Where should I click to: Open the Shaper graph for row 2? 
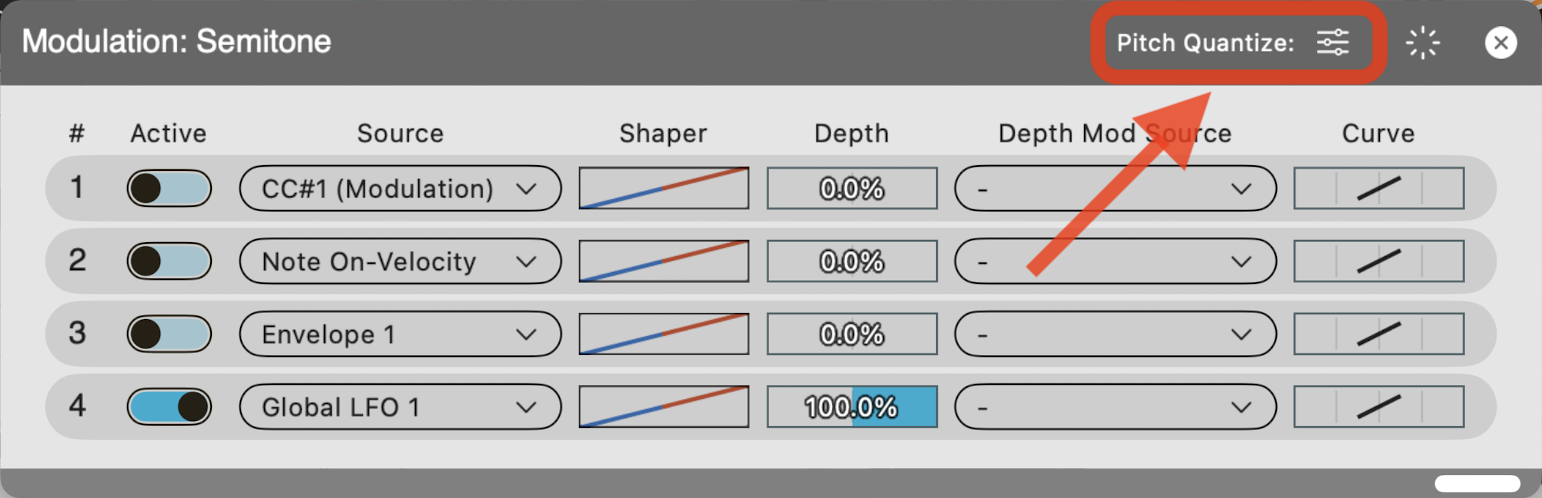click(664, 261)
